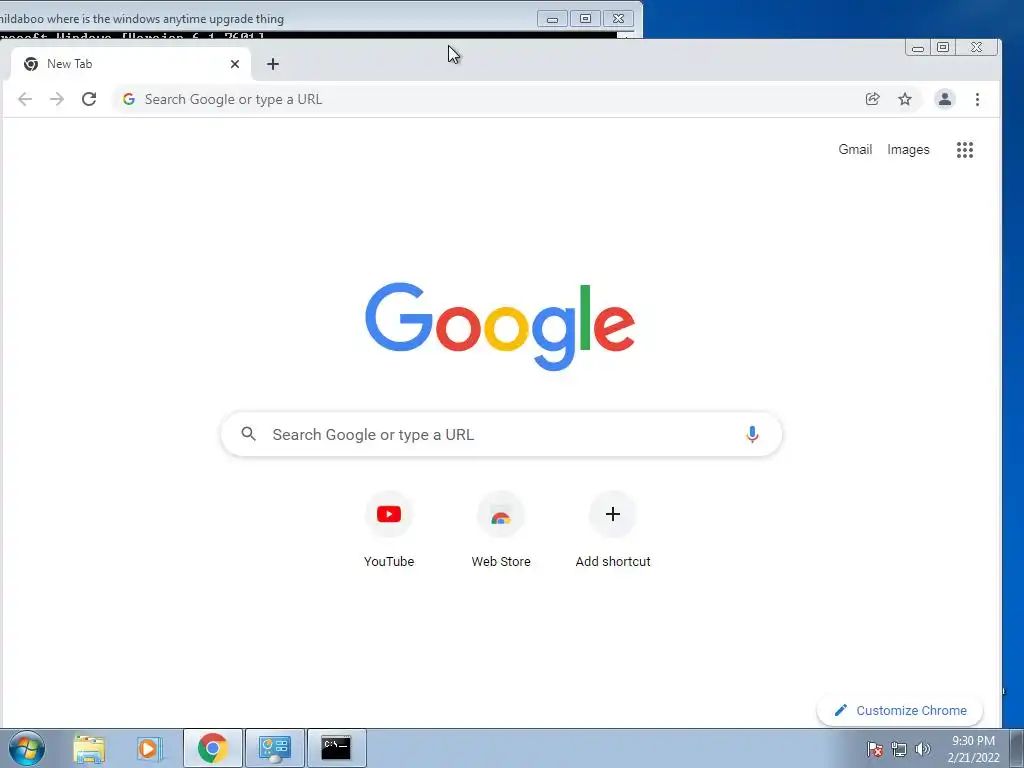Maximize the Chrome window
The width and height of the screenshot is (1024, 768).
point(943,47)
